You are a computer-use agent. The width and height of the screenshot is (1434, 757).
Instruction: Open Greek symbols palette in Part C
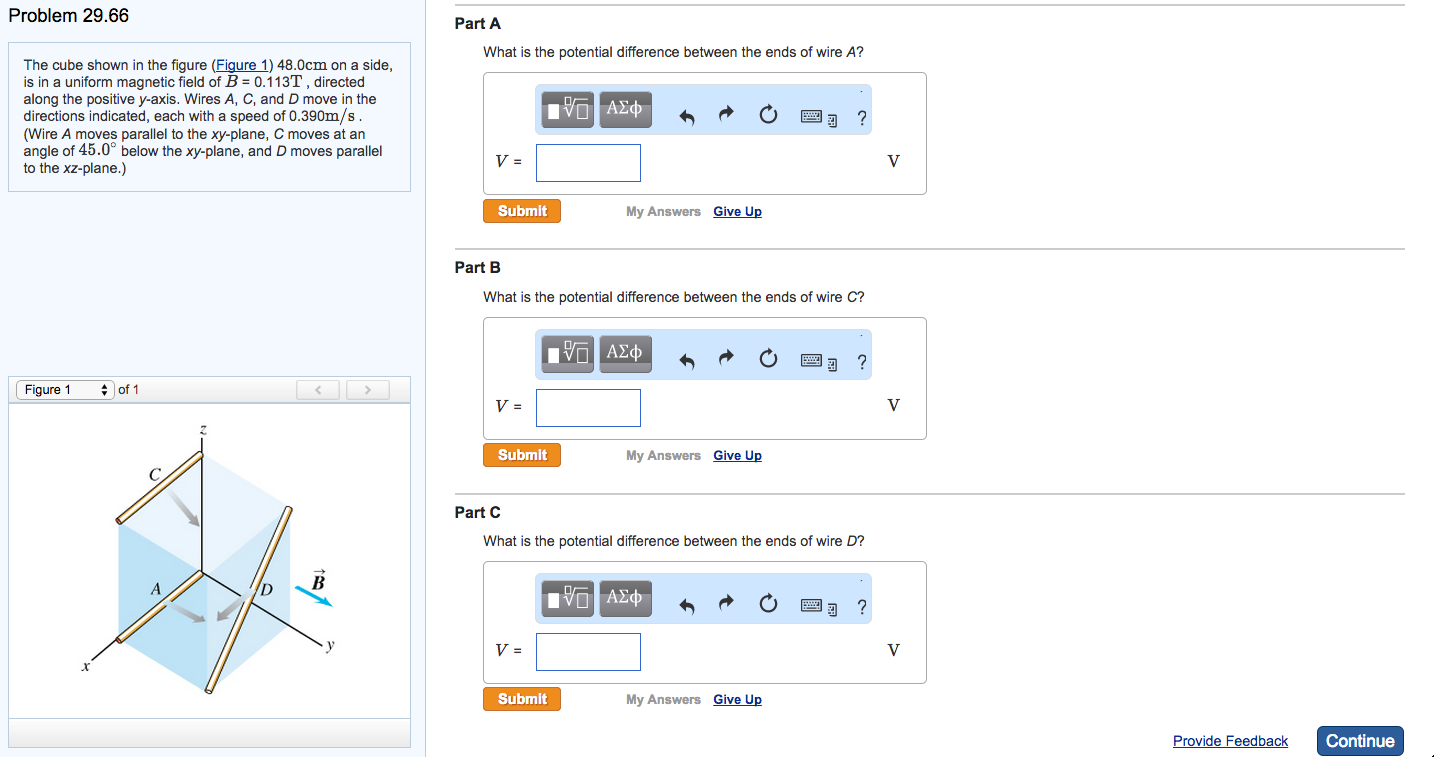click(625, 598)
